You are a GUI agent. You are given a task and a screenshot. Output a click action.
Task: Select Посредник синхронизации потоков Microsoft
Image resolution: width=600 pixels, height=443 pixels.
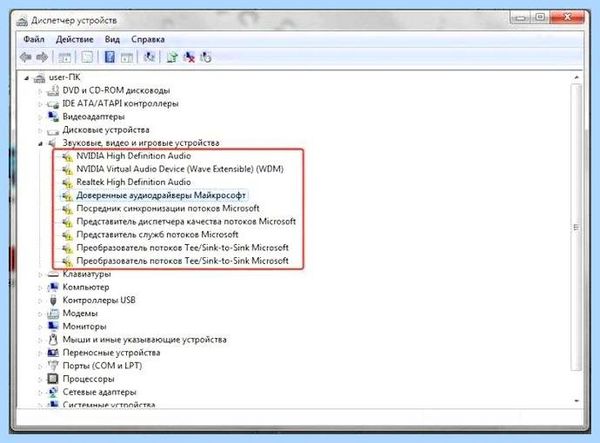coord(168,208)
